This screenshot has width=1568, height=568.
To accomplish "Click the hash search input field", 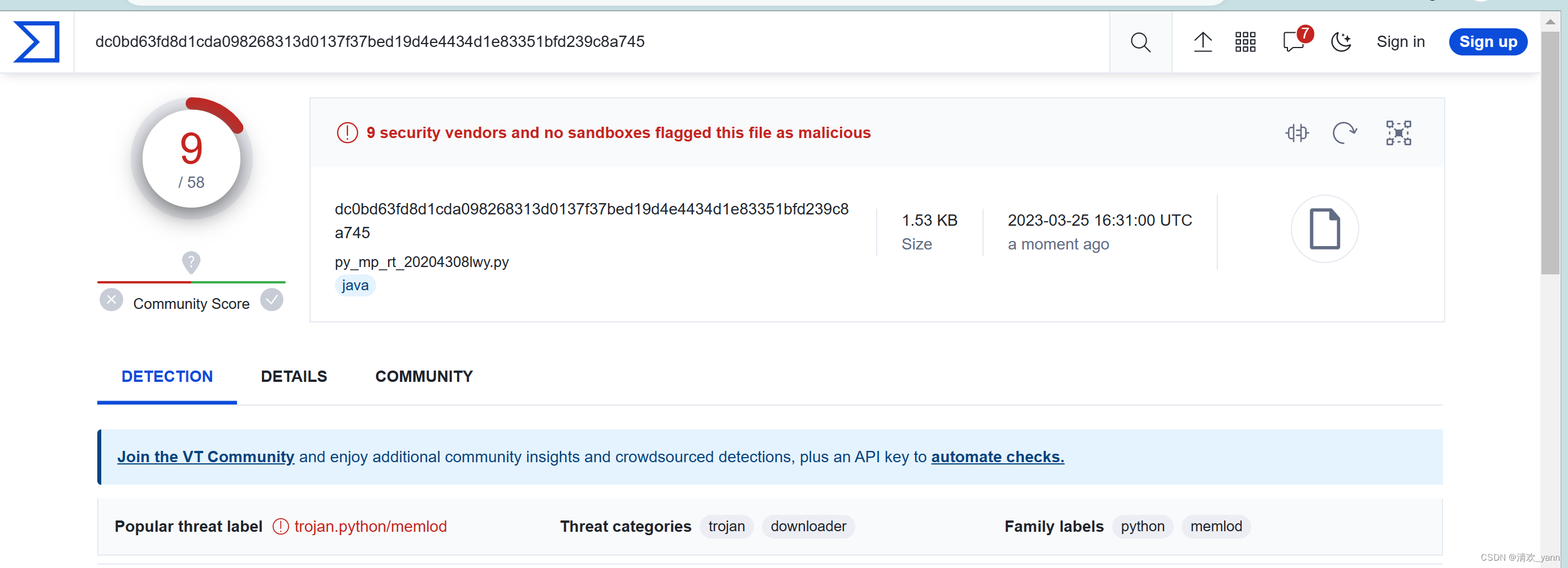I will [x=591, y=41].
